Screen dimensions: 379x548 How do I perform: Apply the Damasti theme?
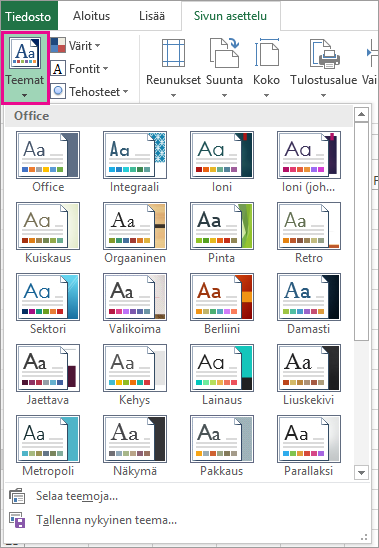309,304
